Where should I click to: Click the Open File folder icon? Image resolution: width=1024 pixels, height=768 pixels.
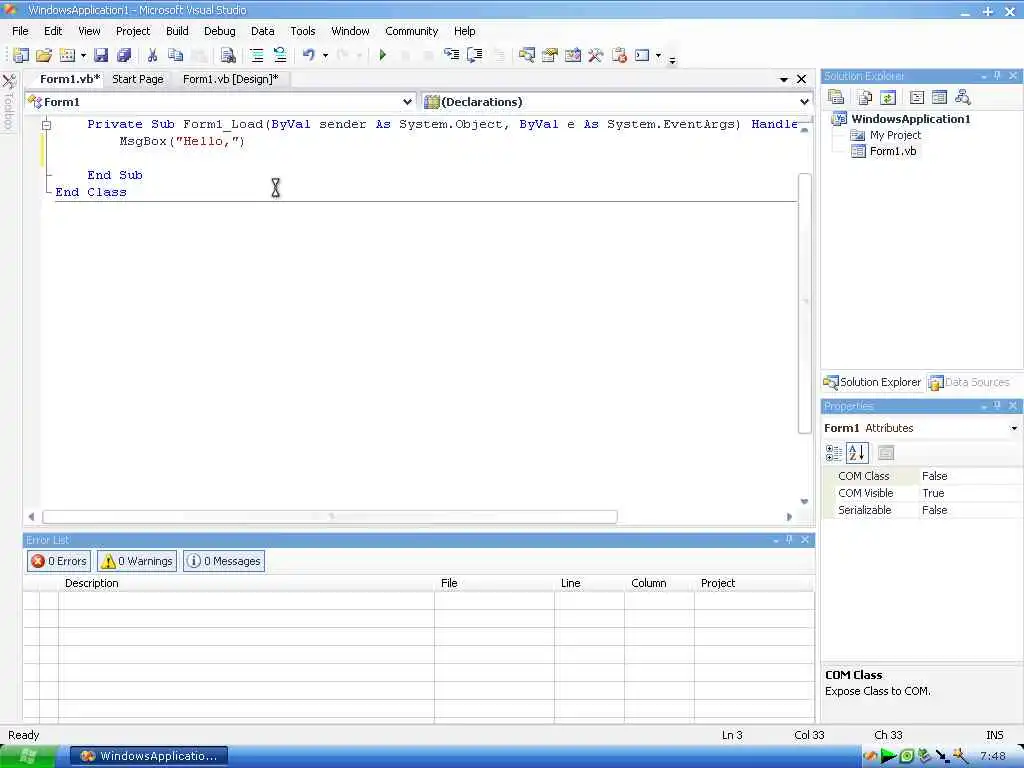(44, 56)
